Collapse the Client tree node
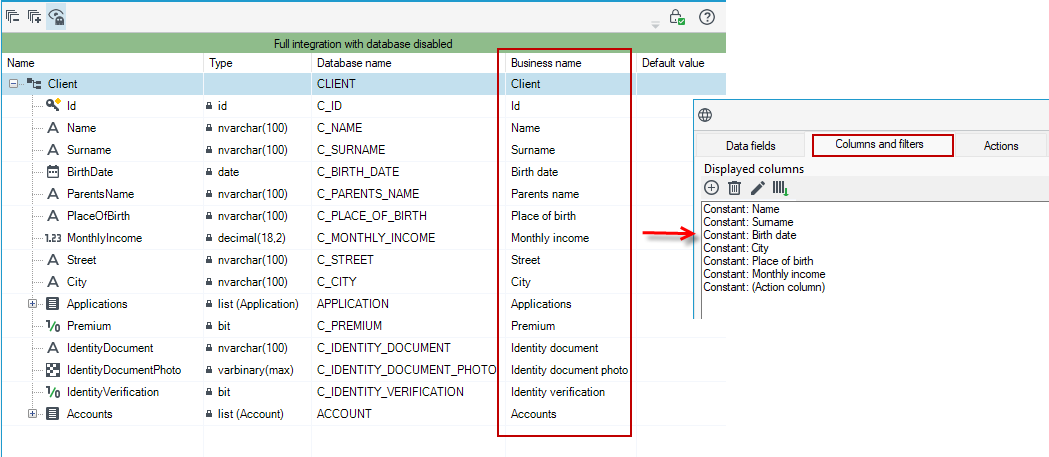 tap(13, 84)
